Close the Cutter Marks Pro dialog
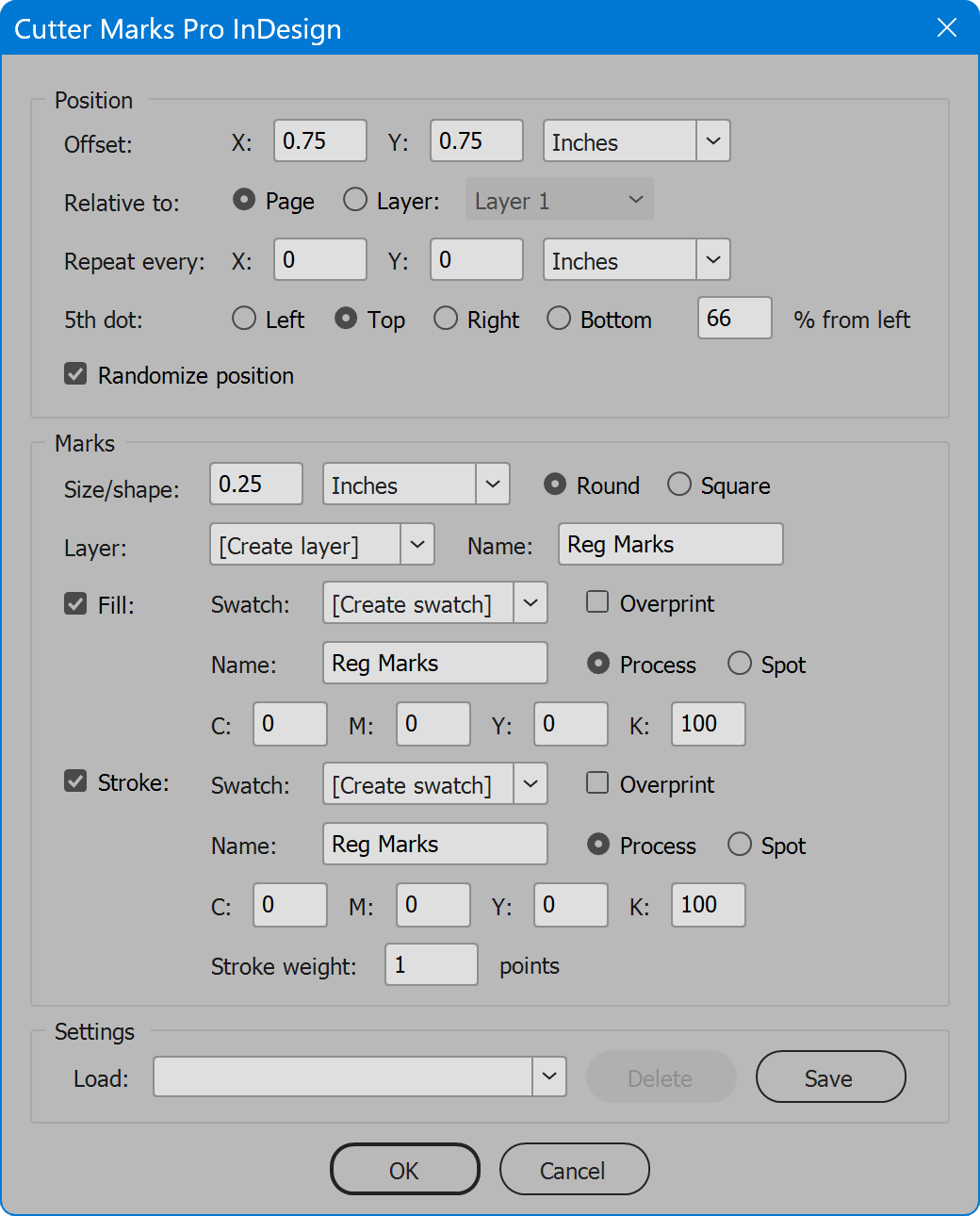Image resolution: width=980 pixels, height=1216 pixels. tap(947, 27)
